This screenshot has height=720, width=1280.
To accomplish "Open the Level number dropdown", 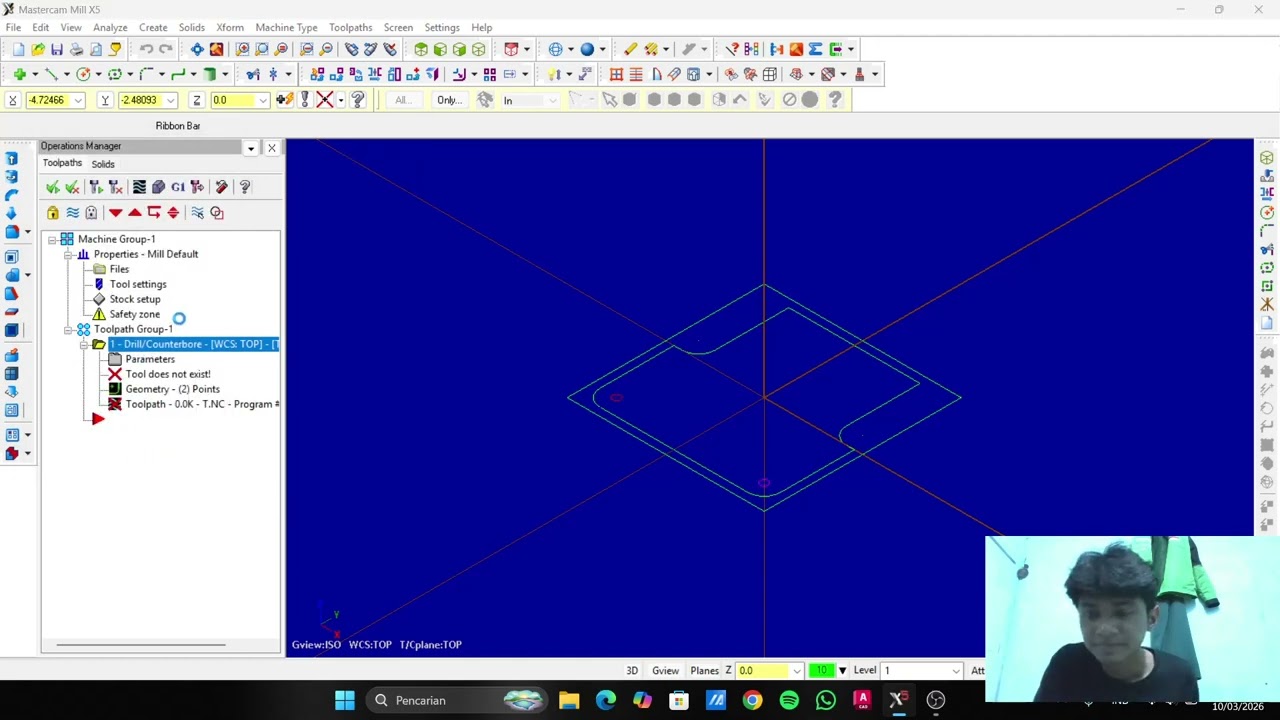I will point(956,671).
